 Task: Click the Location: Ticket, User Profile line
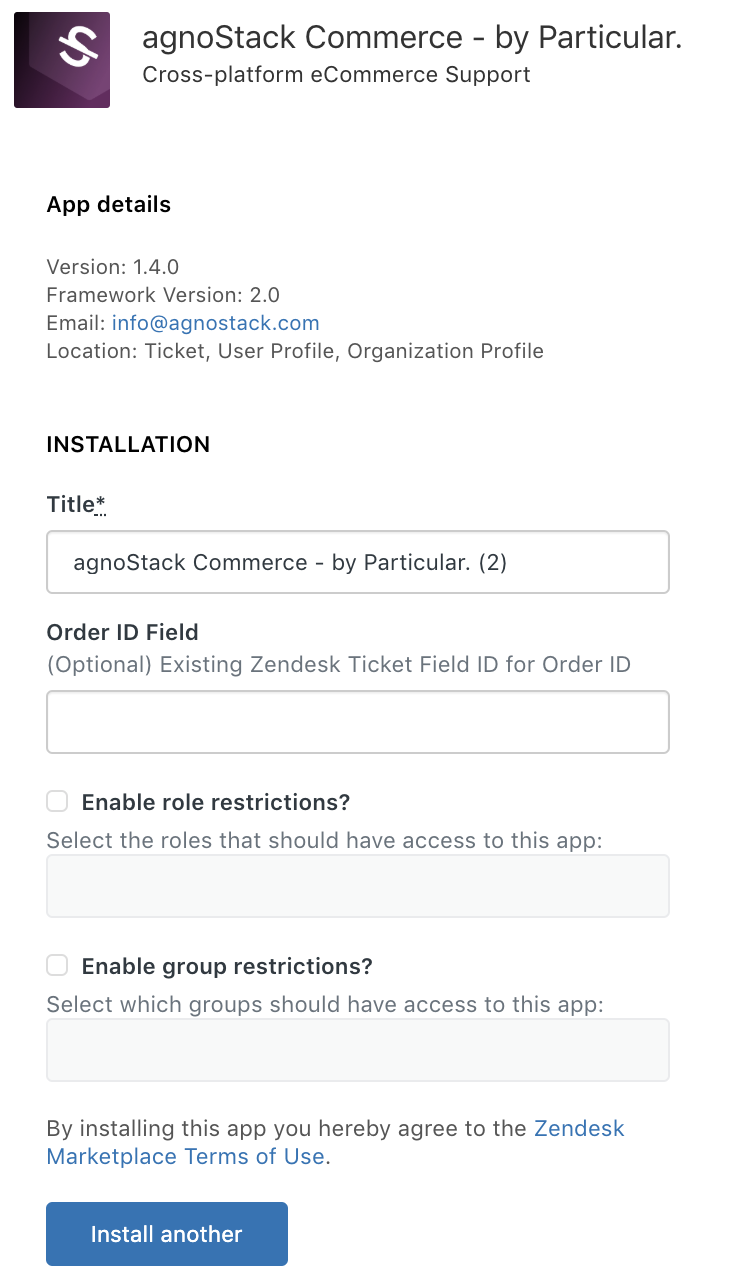(x=295, y=351)
